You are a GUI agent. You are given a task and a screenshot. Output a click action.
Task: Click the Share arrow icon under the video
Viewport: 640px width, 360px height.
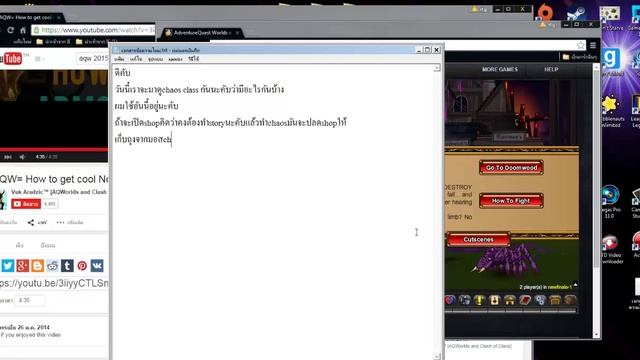point(31,222)
